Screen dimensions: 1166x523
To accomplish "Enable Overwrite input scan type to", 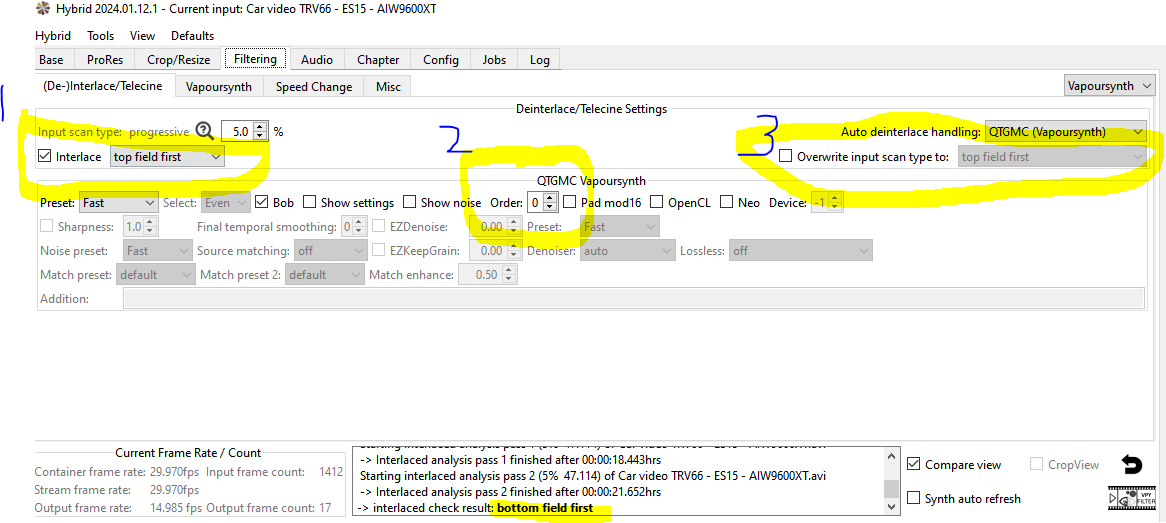I will [786, 157].
